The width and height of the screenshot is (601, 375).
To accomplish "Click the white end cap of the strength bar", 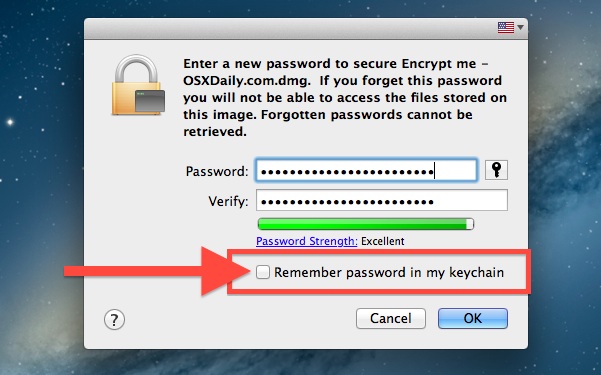I will click(x=470, y=224).
